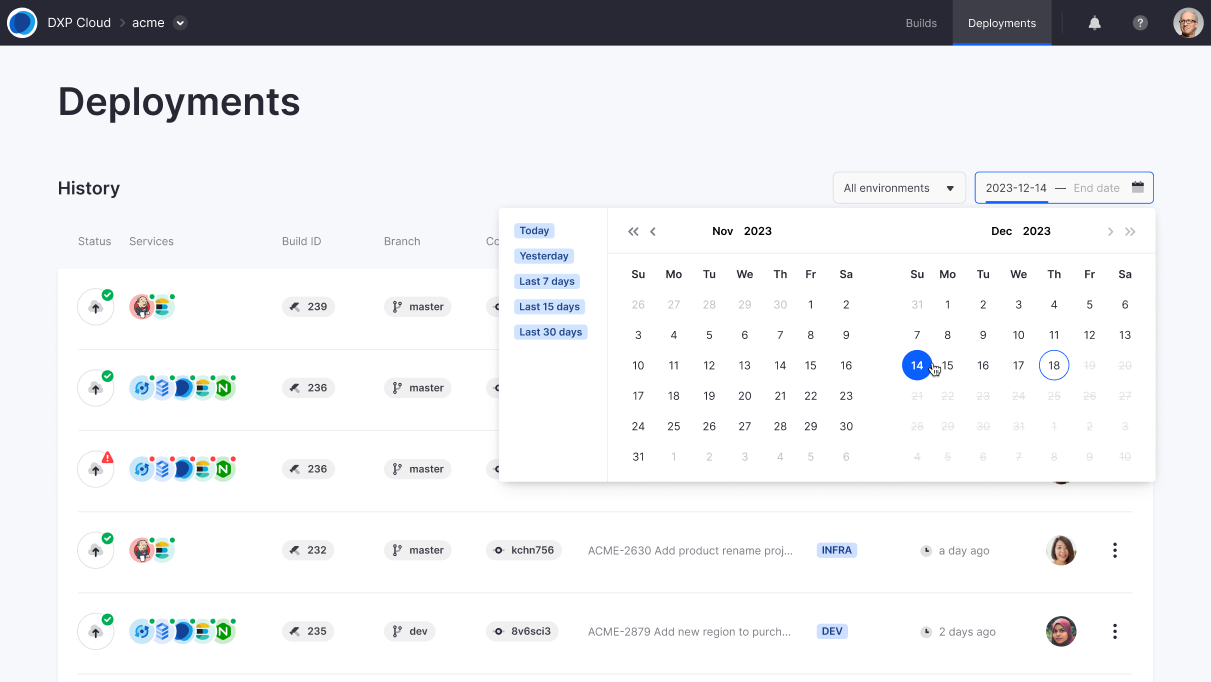
Task: Click the DEV environment badge
Action: coord(832,631)
